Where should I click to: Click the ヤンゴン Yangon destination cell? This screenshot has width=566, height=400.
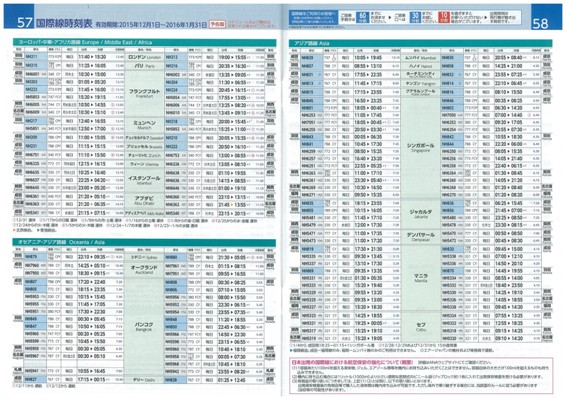[x=420, y=83]
